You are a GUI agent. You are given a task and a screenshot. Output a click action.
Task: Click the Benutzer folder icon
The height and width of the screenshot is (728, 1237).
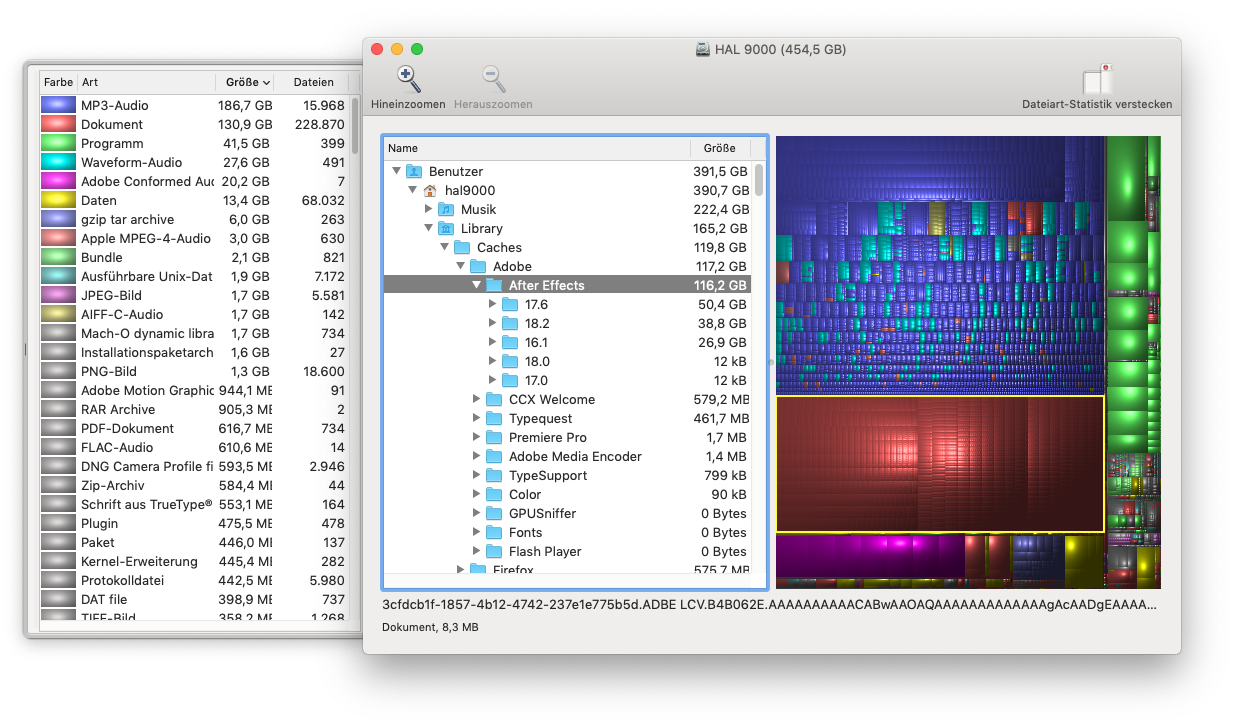414,172
